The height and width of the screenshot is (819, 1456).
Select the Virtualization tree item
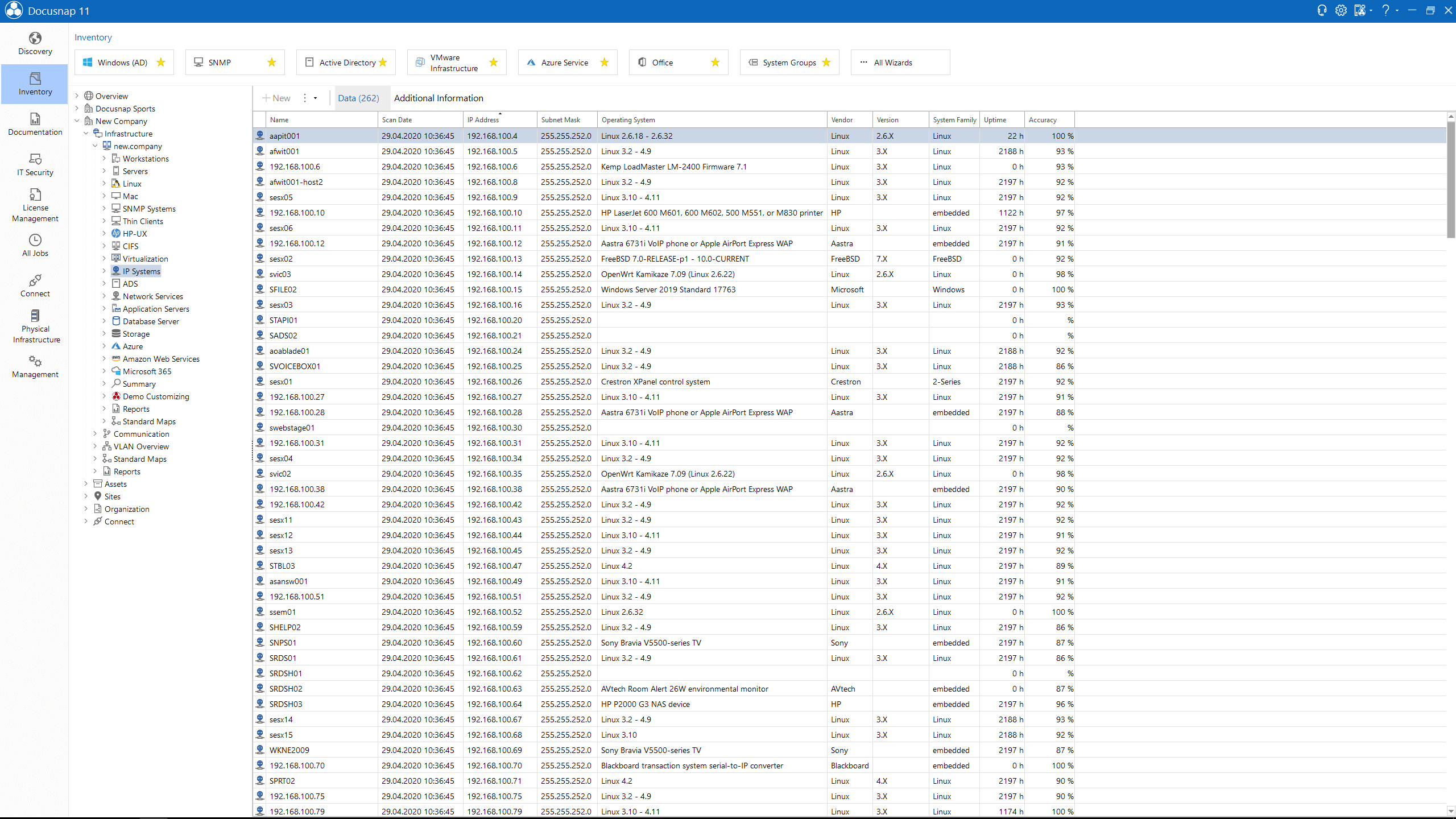pos(140,259)
